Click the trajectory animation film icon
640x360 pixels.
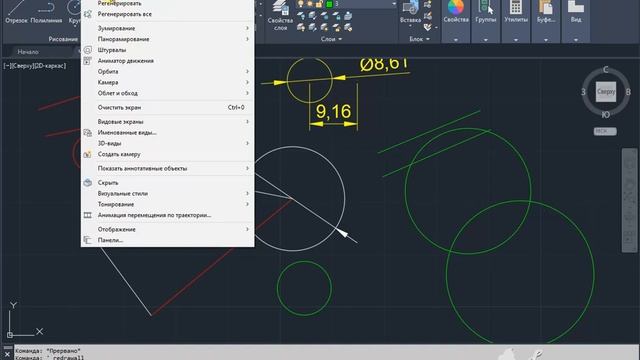88,215
